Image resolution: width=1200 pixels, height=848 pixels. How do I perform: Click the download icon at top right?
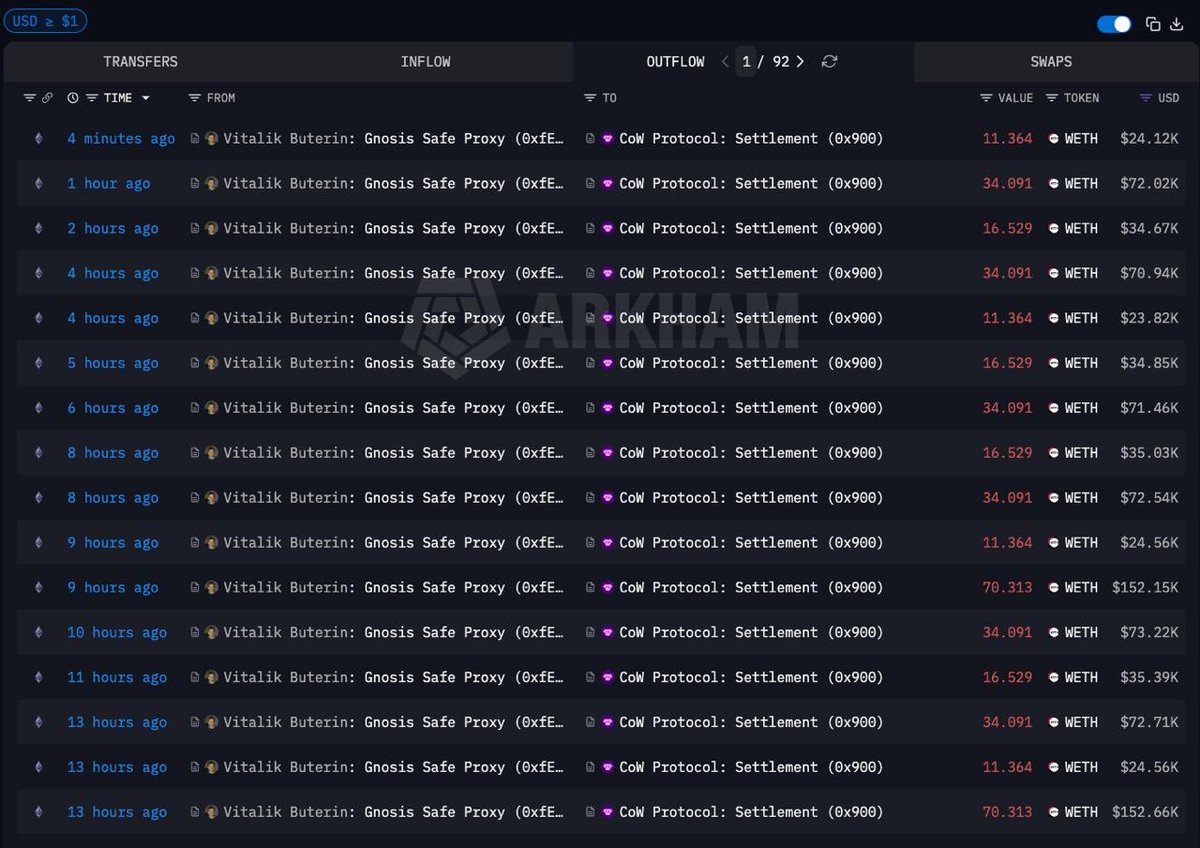(1177, 24)
